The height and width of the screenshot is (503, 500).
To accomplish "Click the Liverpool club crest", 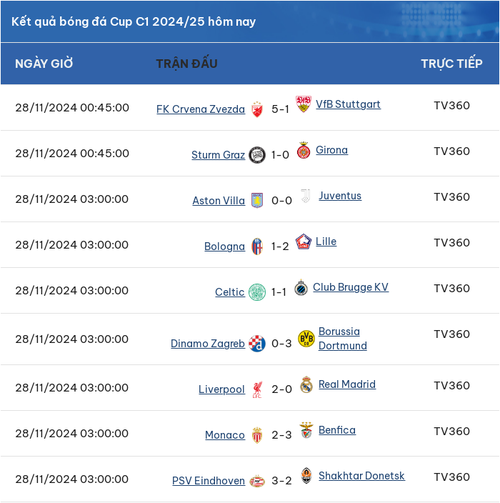I will tap(257, 389).
